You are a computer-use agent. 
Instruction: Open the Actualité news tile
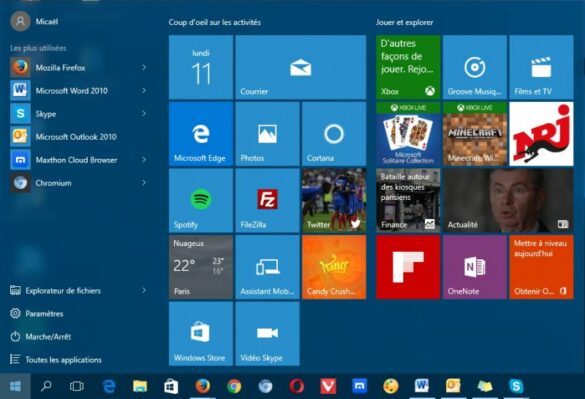coord(508,200)
